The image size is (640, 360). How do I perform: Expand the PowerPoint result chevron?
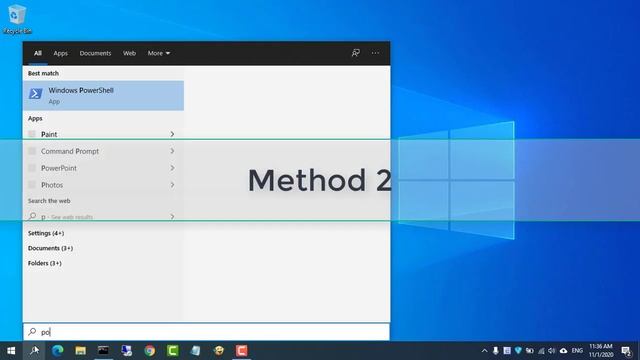click(172, 168)
